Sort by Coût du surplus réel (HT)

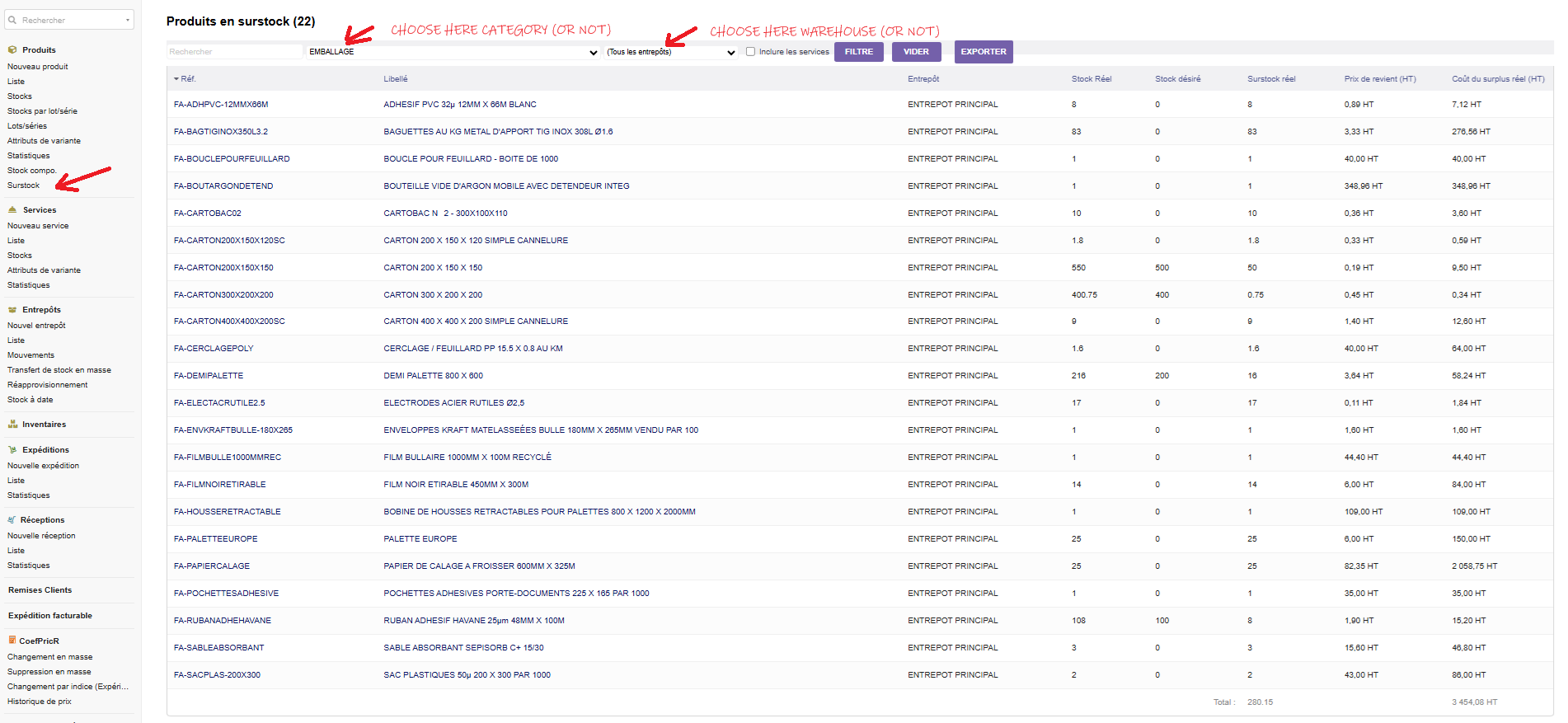click(1499, 79)
